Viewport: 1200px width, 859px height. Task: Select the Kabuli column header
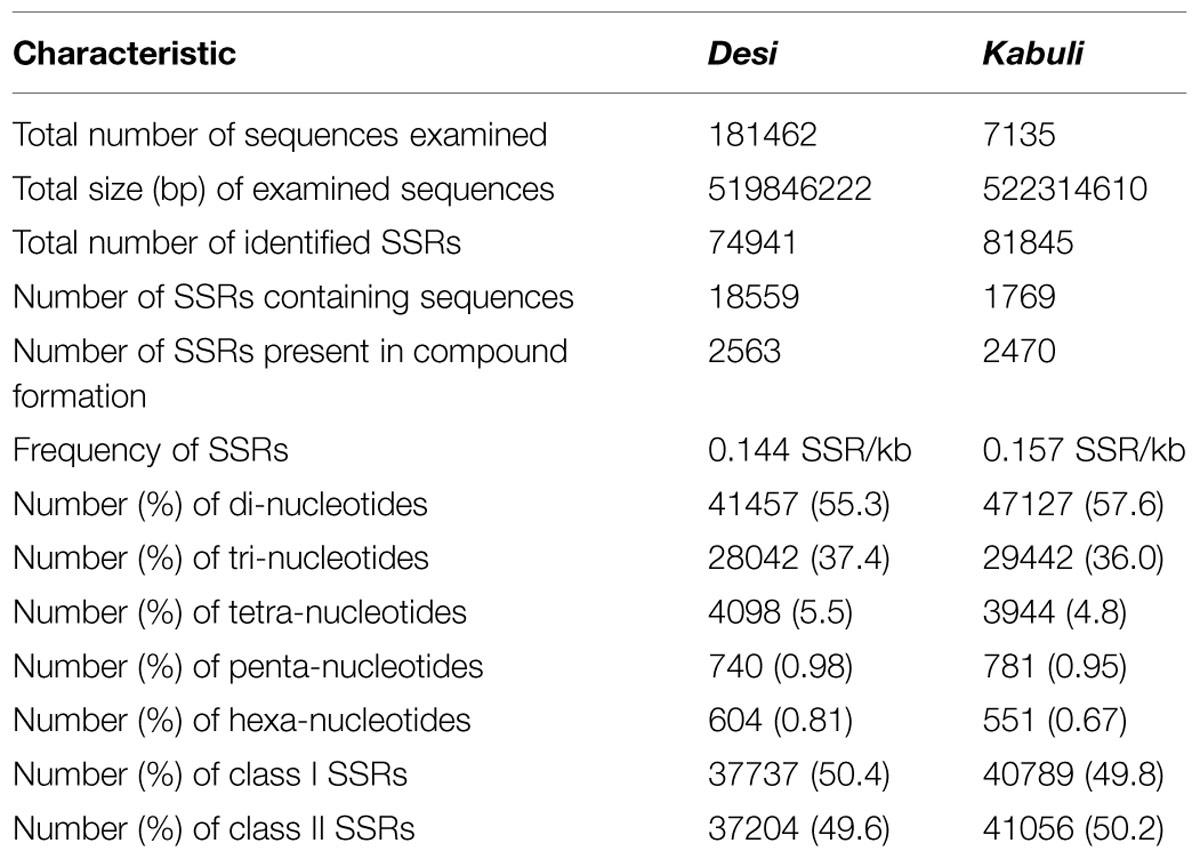pos(1033,53)
